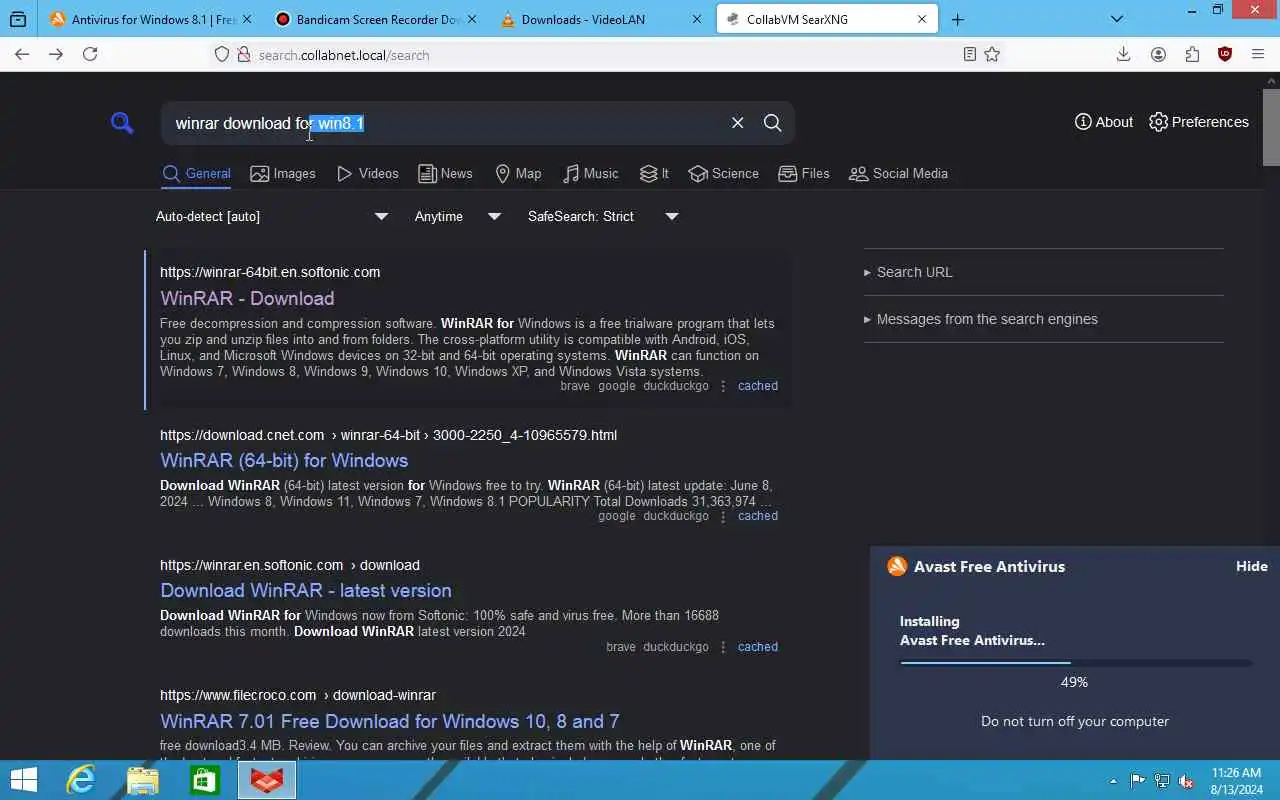Switch to the Science tab
This screenshot has height=800, width=1280.
tap(724, 173)
